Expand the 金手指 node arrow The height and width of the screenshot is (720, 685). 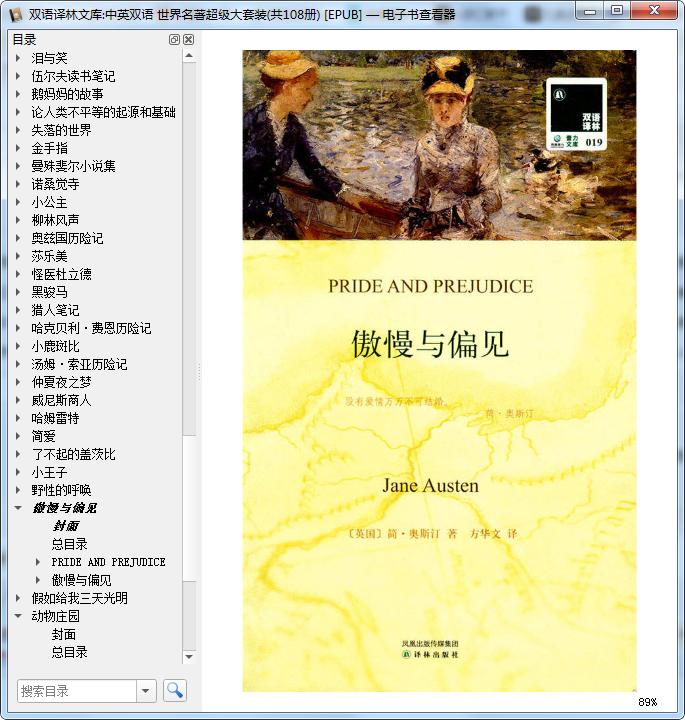pos(18,148)
